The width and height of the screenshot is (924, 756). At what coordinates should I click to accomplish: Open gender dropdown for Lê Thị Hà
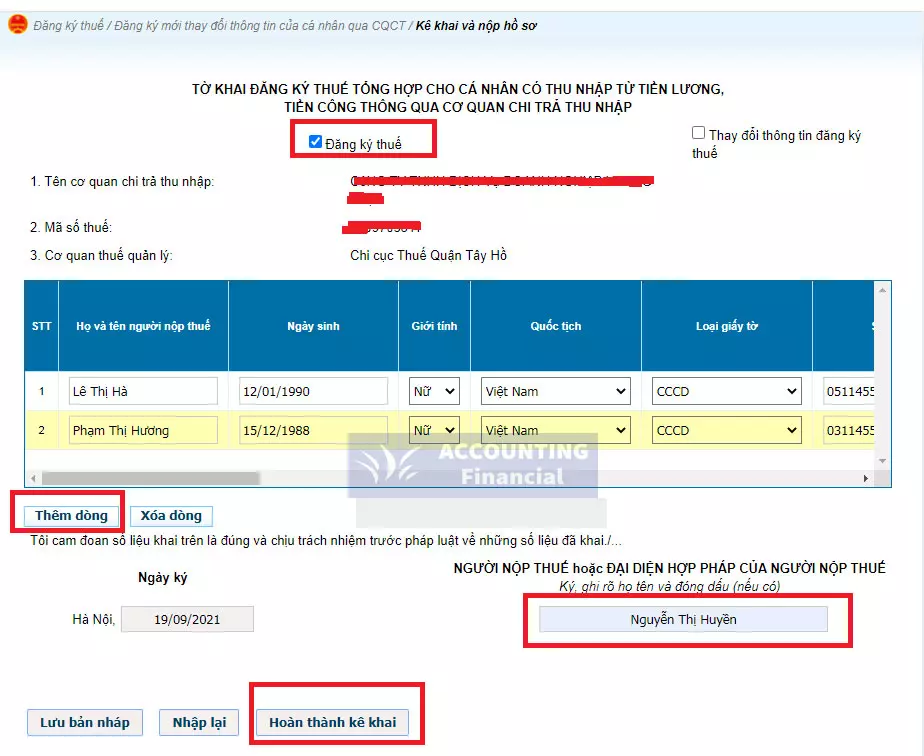coord(434,391)
